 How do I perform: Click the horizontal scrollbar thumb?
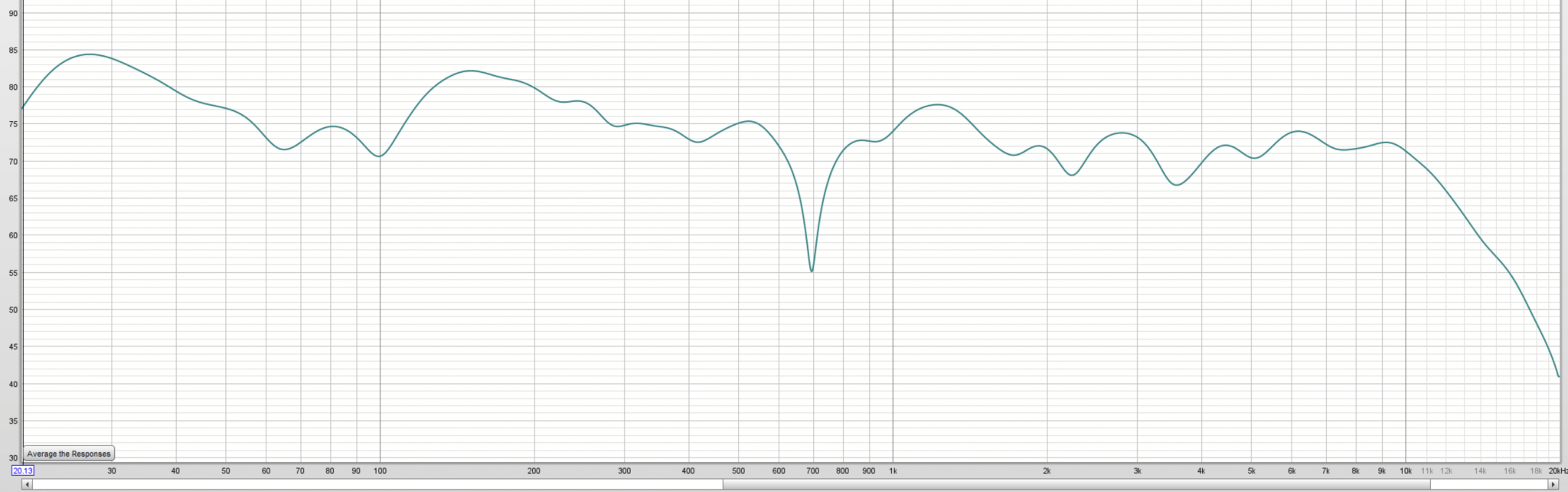click(1076, 484)
